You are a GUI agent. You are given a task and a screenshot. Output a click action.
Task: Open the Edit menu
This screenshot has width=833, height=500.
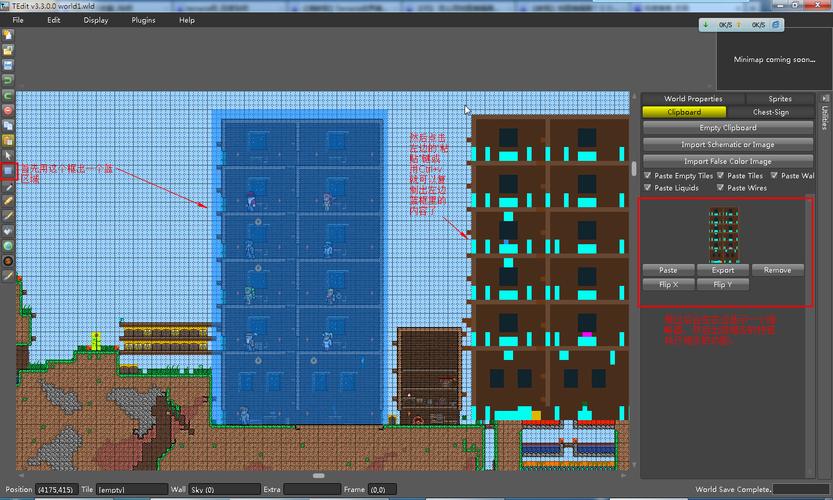pos(54,20)
